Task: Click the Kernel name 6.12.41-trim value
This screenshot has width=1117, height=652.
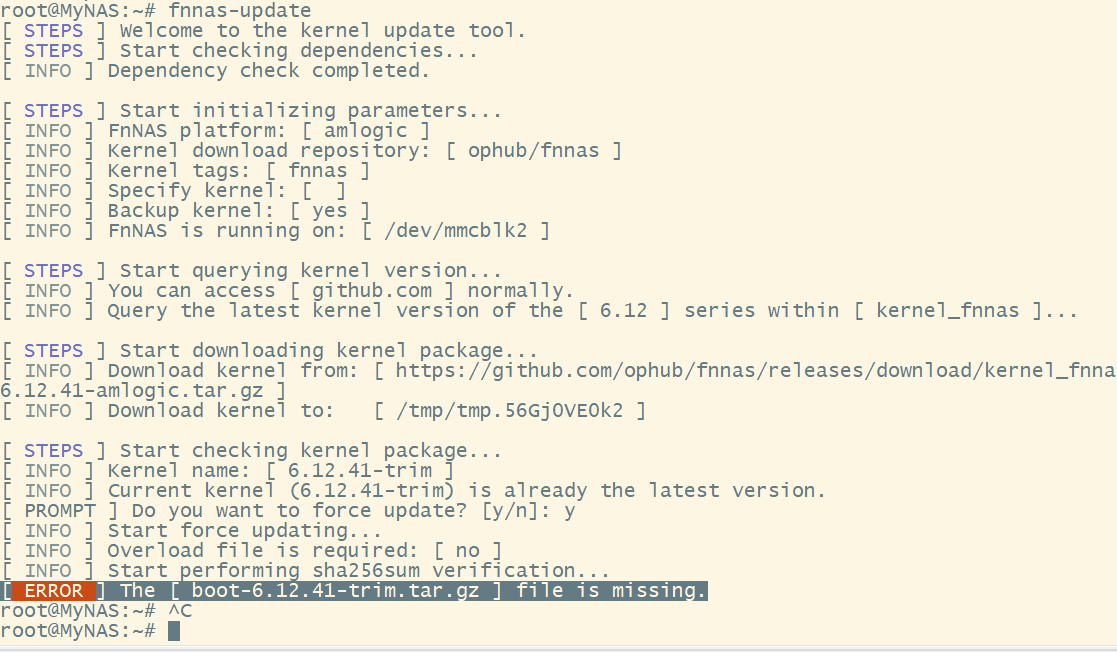Action: coord(360,471)
